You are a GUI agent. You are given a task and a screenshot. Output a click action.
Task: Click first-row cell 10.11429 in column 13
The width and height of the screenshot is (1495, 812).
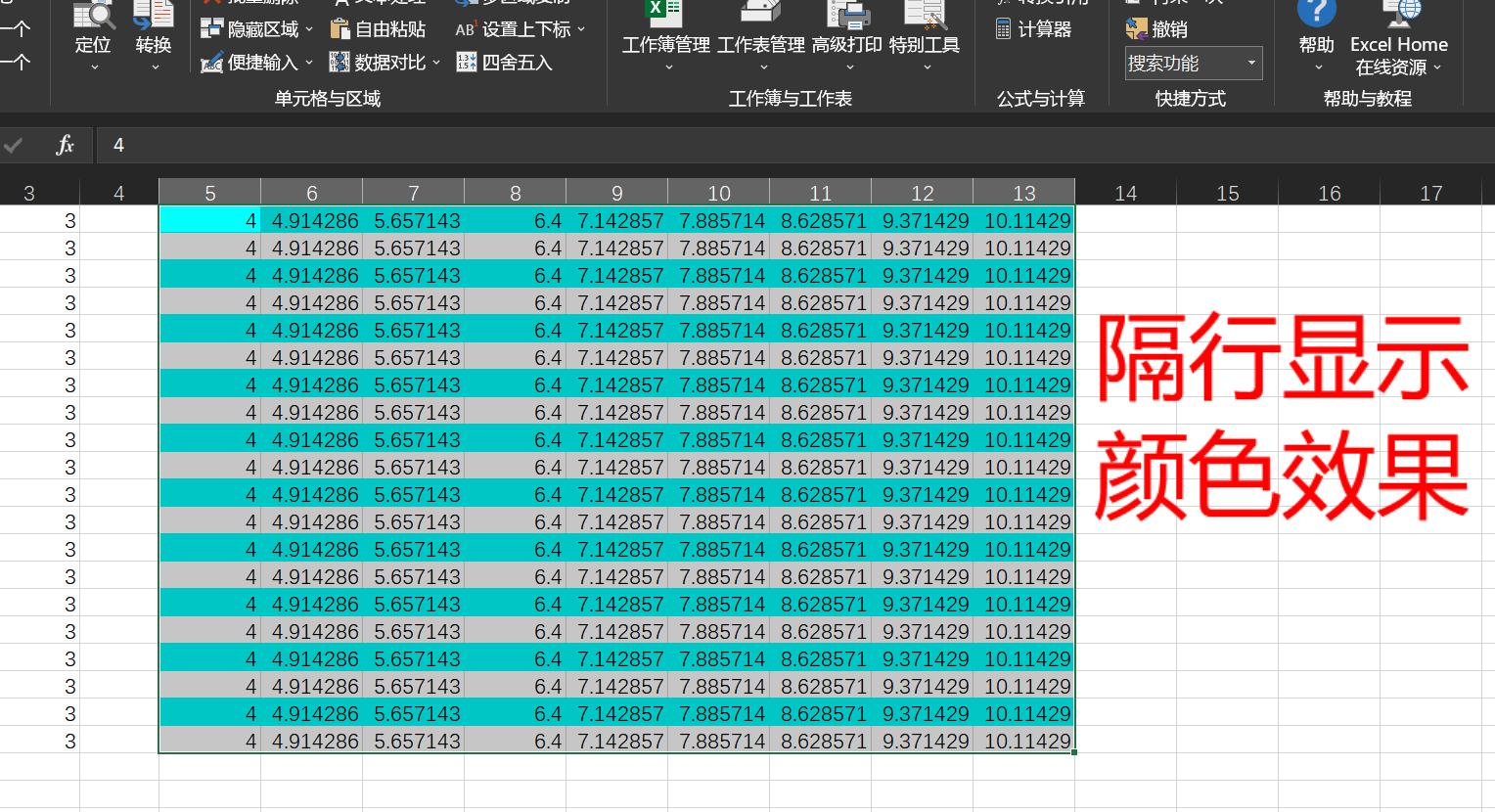[1024, 220]
